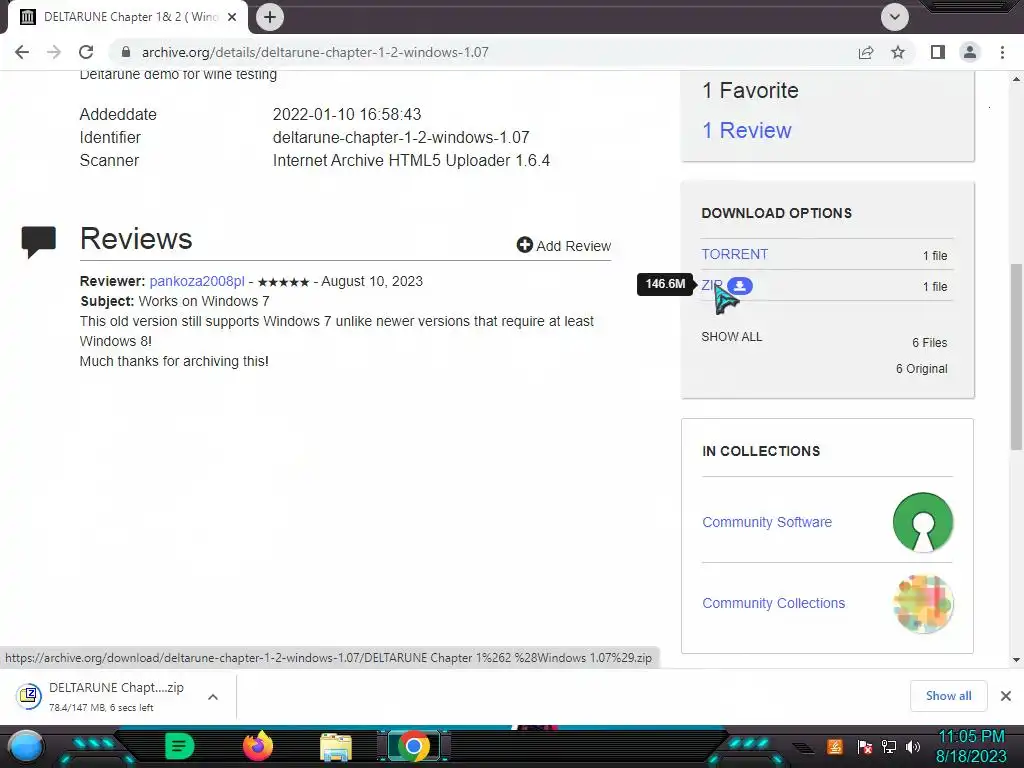Go back to the previous page
Image resolution: width=1024 pixels, height=768 pixels.
tap(22, 52)
